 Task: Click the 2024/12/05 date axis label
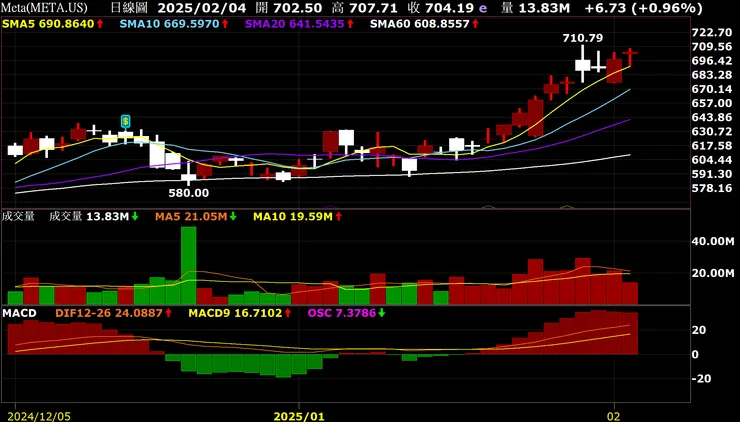point(40,416)
